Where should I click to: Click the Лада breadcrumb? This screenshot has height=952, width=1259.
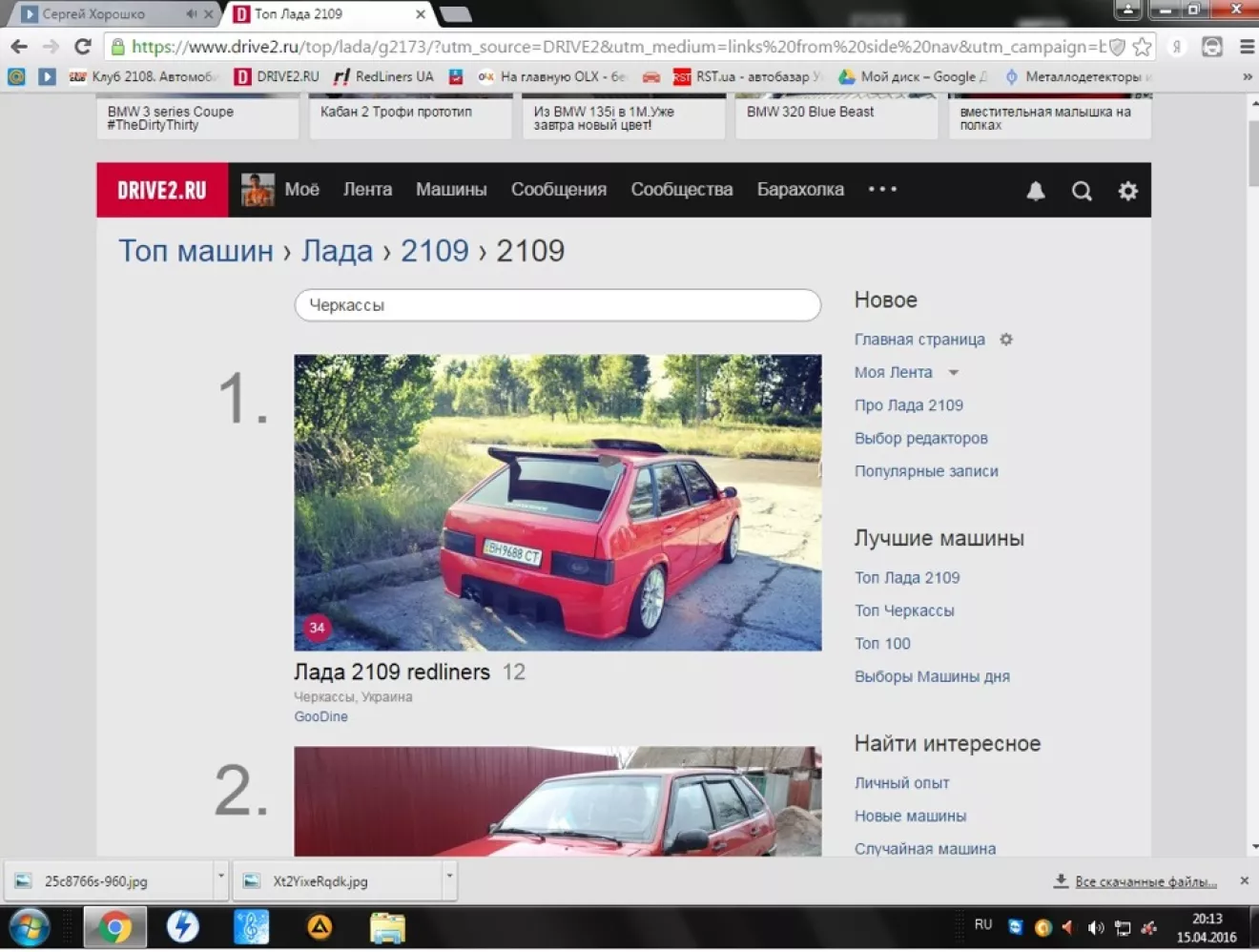(x=337, y=250)
